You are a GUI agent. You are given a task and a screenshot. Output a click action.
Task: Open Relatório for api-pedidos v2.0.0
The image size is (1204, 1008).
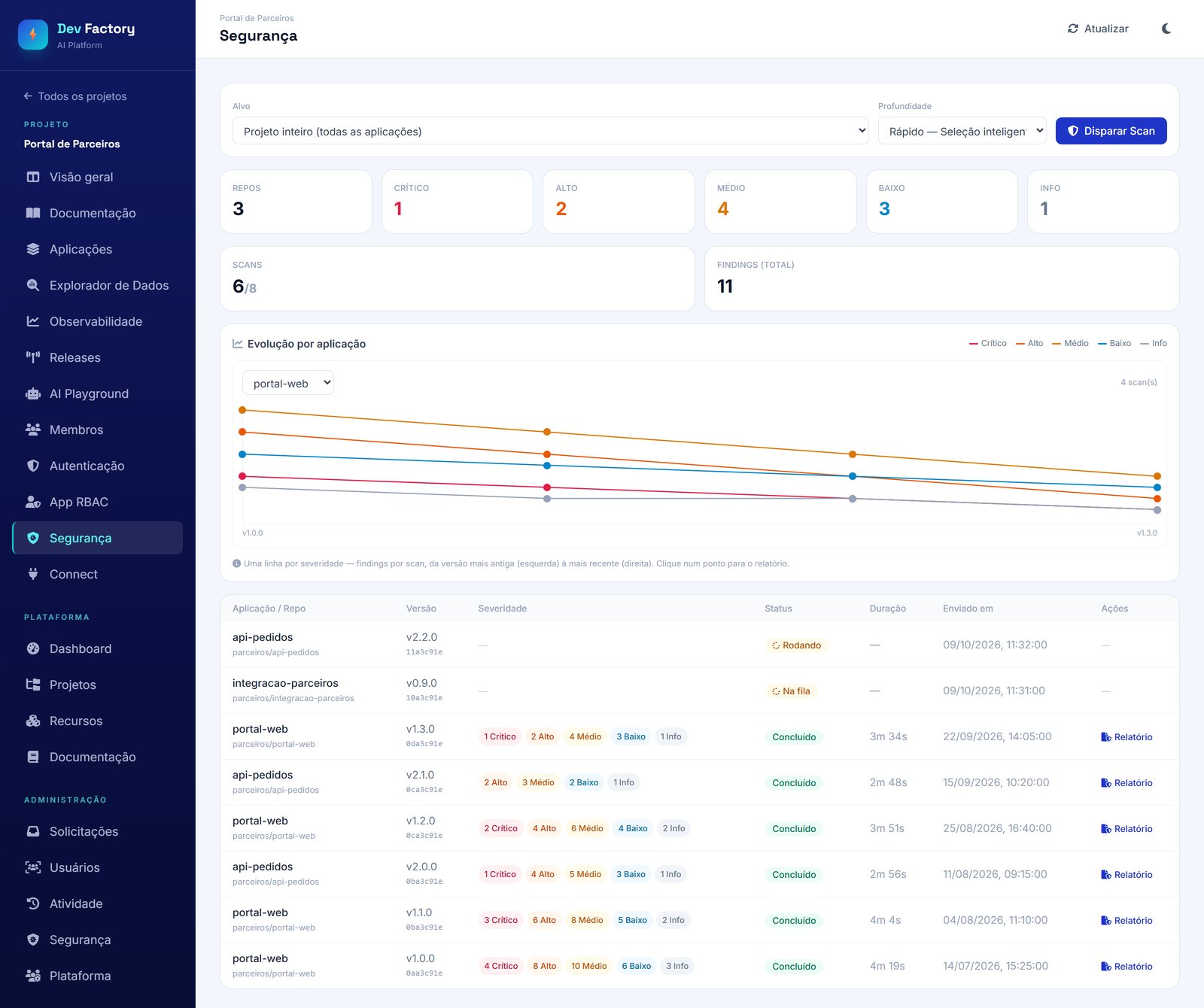tap(1126, 875)
